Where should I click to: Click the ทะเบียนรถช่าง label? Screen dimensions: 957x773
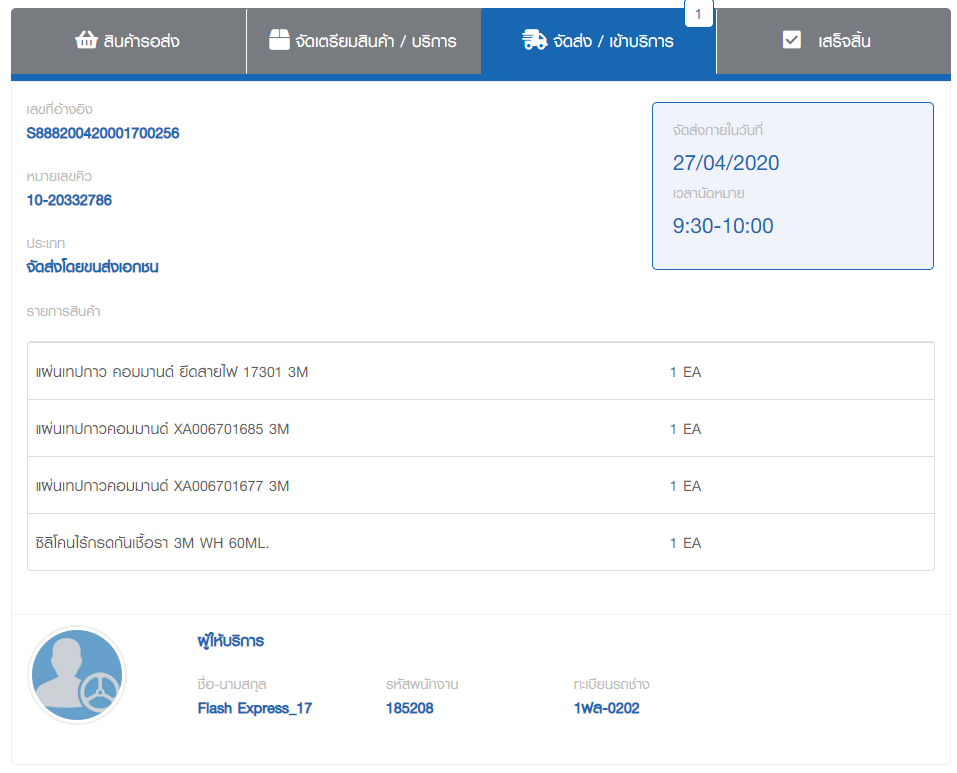point(612,685)
